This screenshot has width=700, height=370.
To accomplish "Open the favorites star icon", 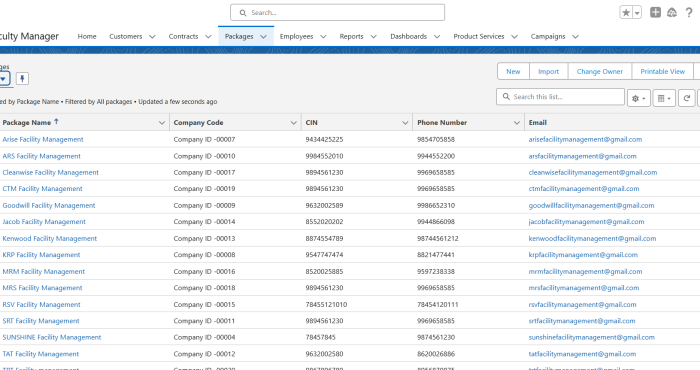I will click(x=626, y=12).
